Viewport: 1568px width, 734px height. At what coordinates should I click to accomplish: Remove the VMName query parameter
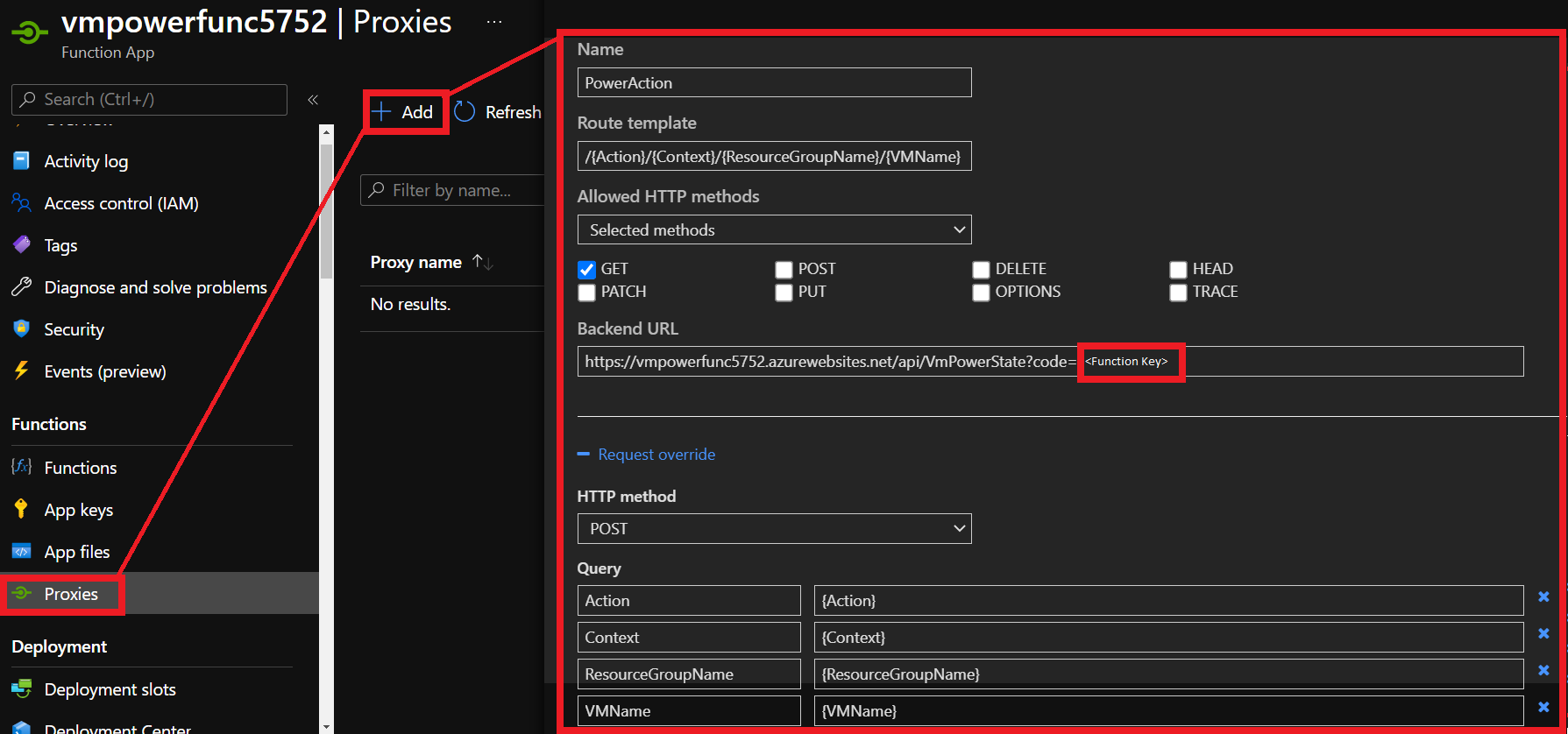(1543, 708)
